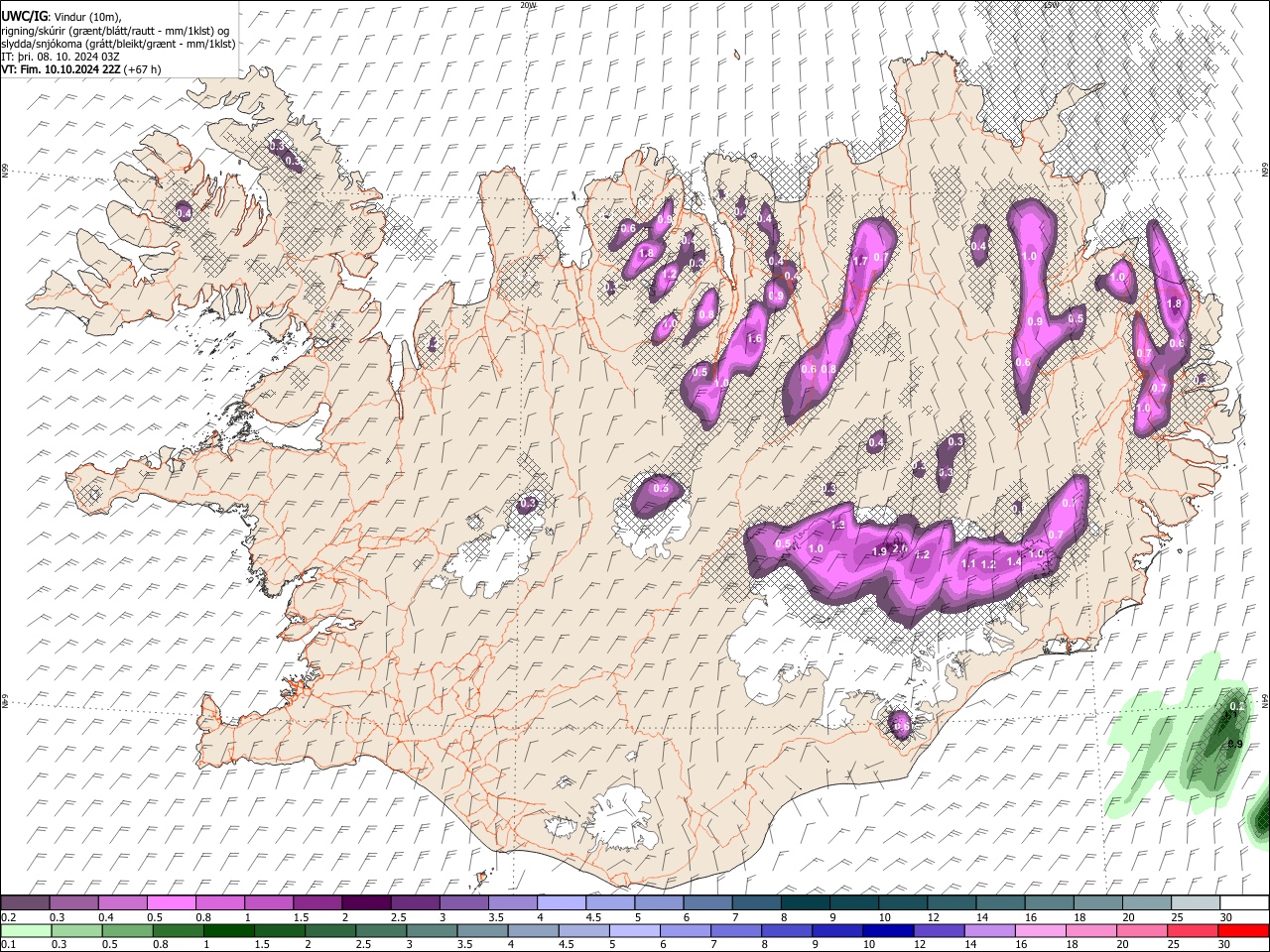Click the 'UWC/IG' title text

pyautogui.click(x=23, y=16)
